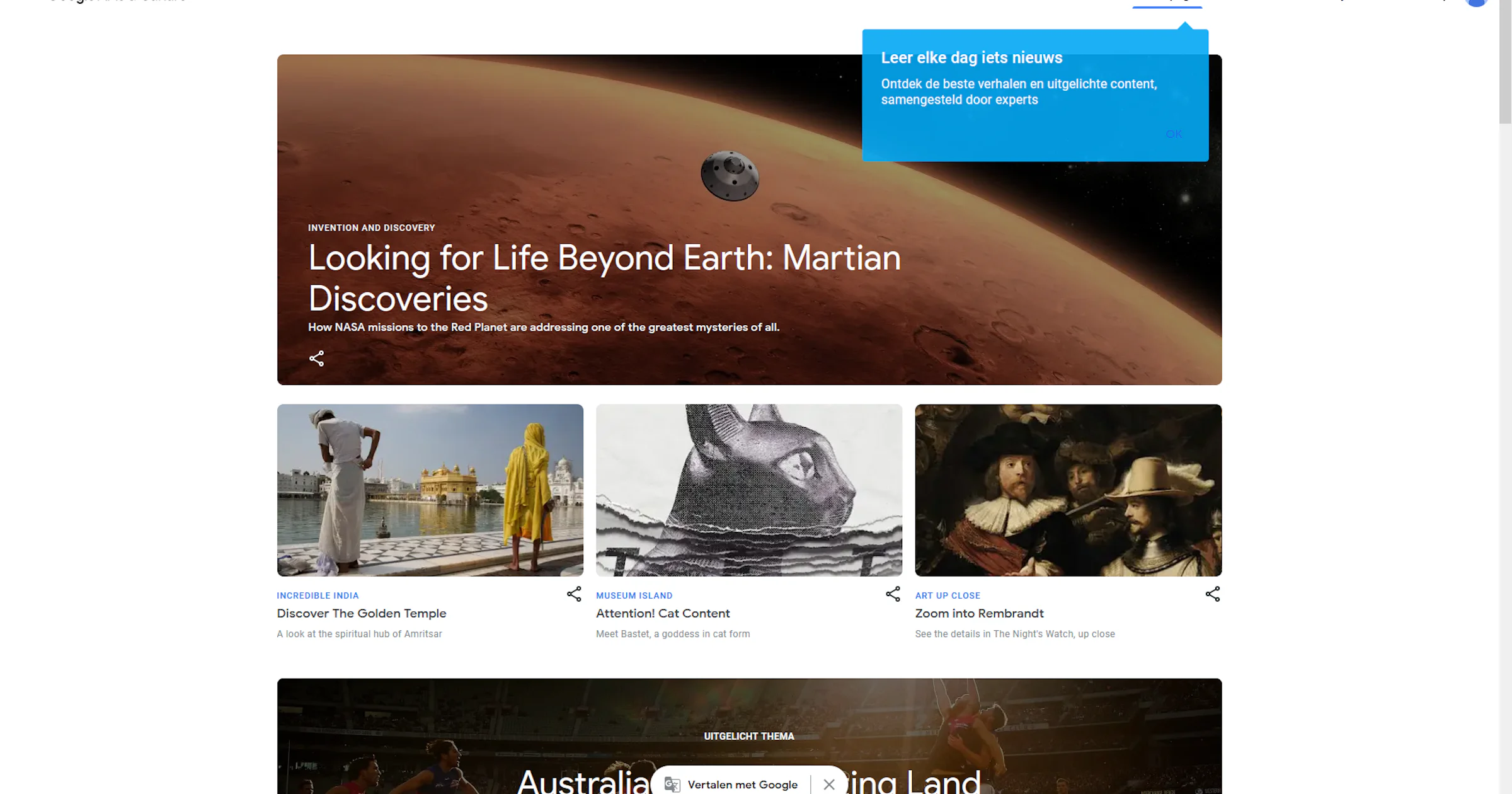
Task: Open the Attention! Cat Content story
Action: [x=662, y=613]
